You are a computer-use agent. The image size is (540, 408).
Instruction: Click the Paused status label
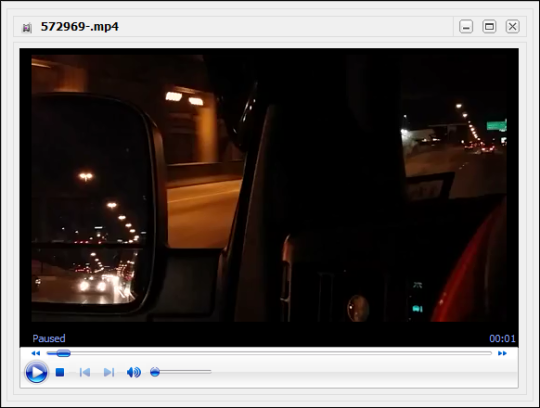pos(49,338)
